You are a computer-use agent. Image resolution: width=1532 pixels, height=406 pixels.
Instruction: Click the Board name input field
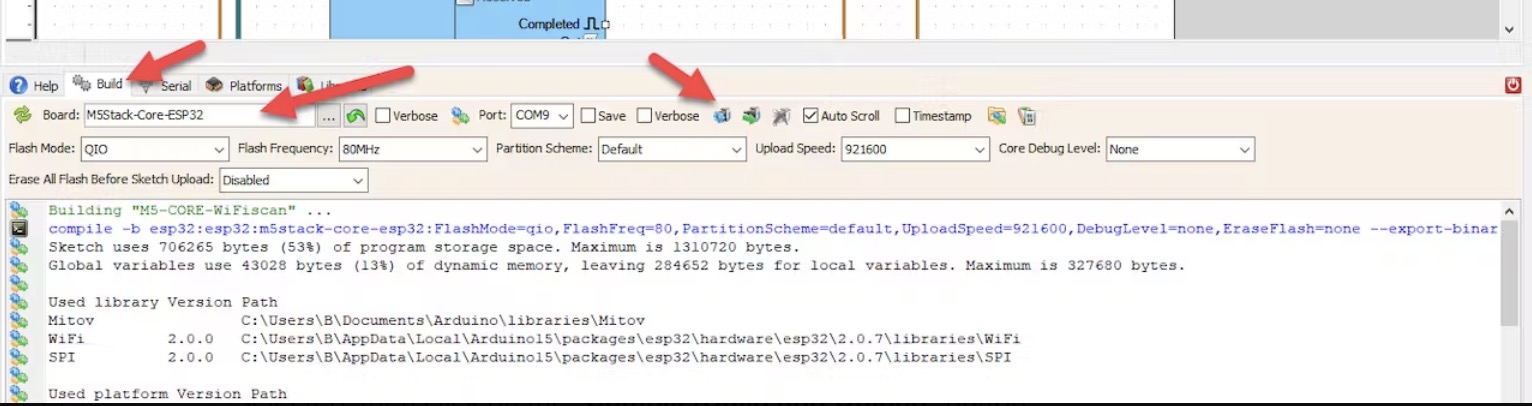coord(198,116)
